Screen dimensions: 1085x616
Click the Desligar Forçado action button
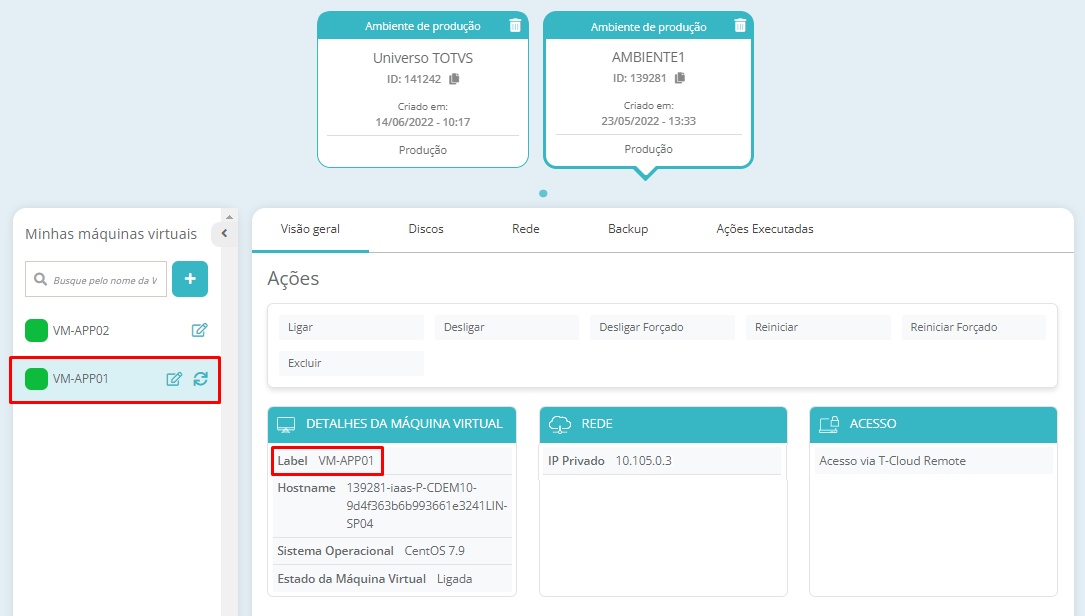[x=662, y=327]
